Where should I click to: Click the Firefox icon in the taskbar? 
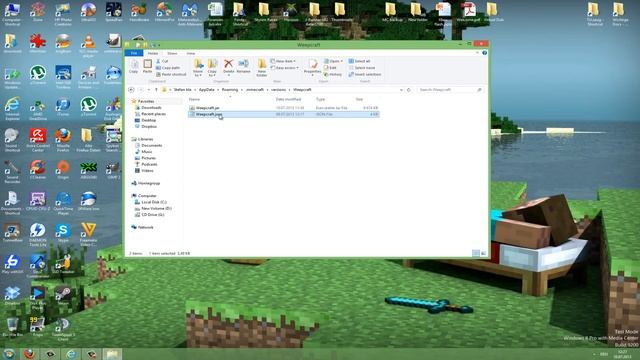29,354
